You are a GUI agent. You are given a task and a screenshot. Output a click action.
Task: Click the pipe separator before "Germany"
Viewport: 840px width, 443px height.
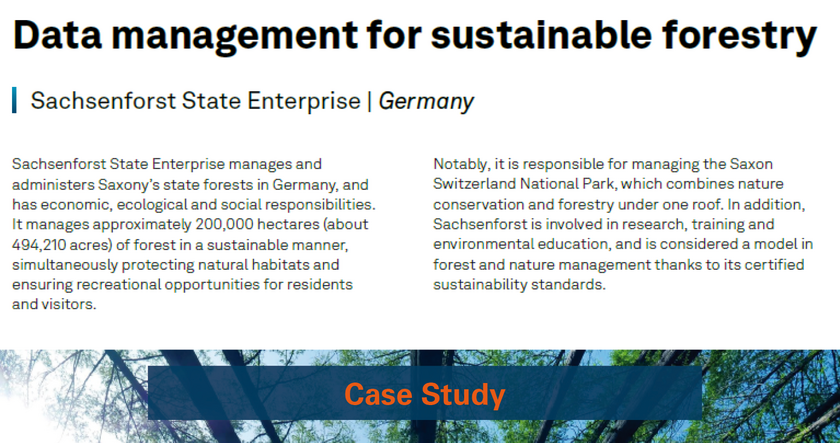pyautogui.click(x=369, y=101)
